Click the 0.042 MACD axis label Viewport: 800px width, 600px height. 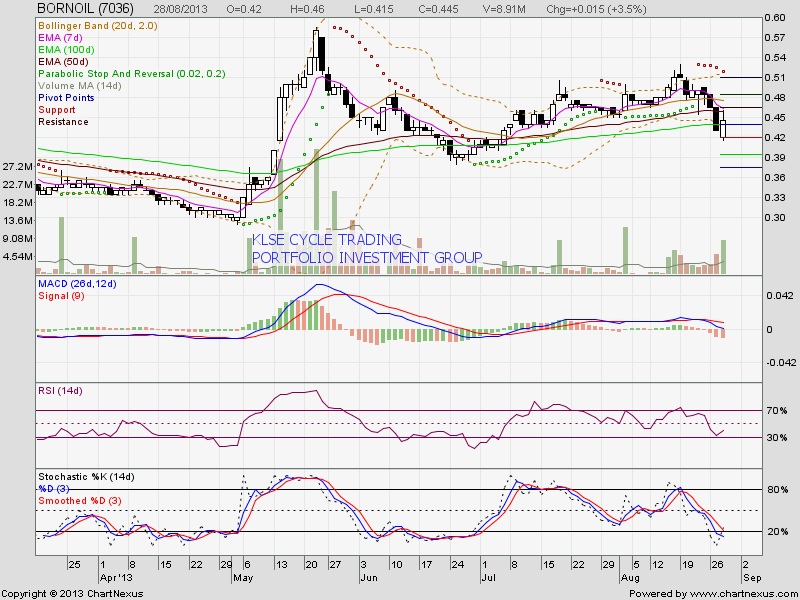[x=778, y=296]
